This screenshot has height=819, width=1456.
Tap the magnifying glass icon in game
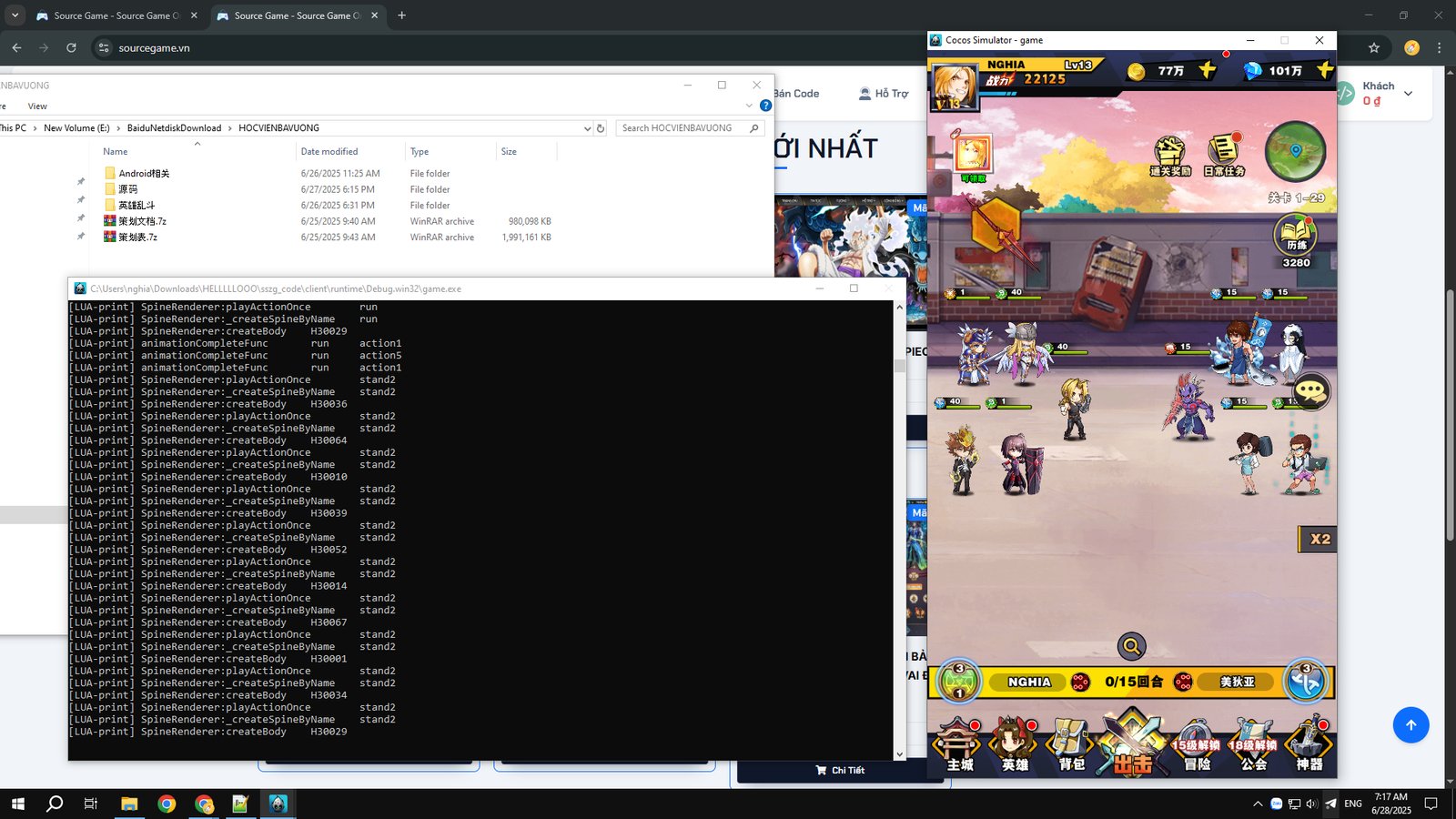tap(1131, 646)
